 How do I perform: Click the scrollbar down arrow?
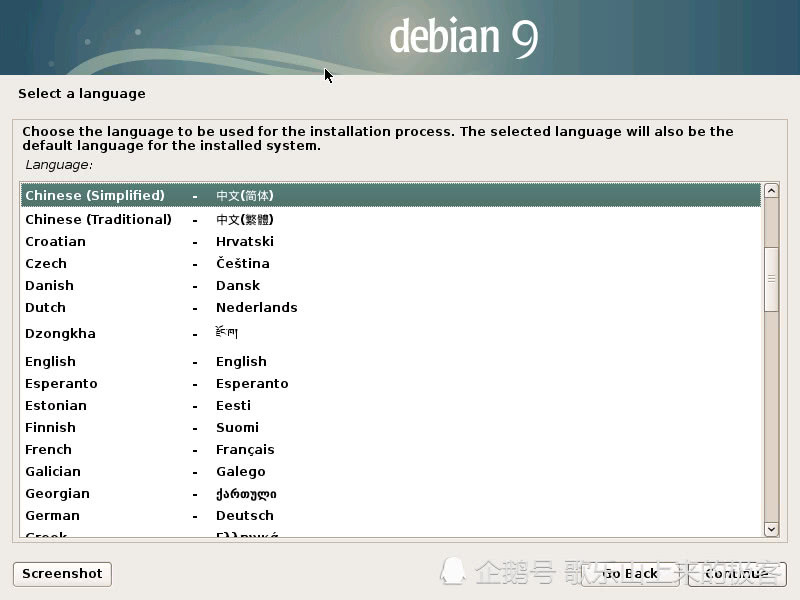[x=771, y=529]
